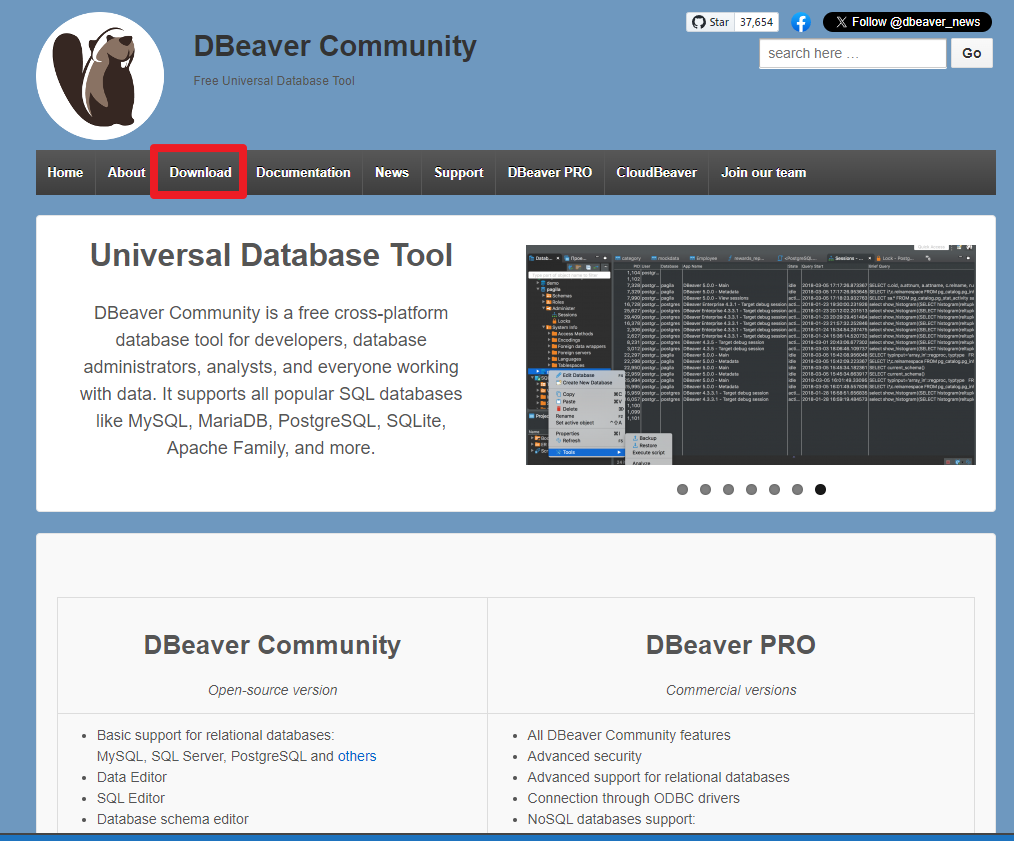Open the About page
This screenshot has width=1014, height=841.
(x=126, y=172)
